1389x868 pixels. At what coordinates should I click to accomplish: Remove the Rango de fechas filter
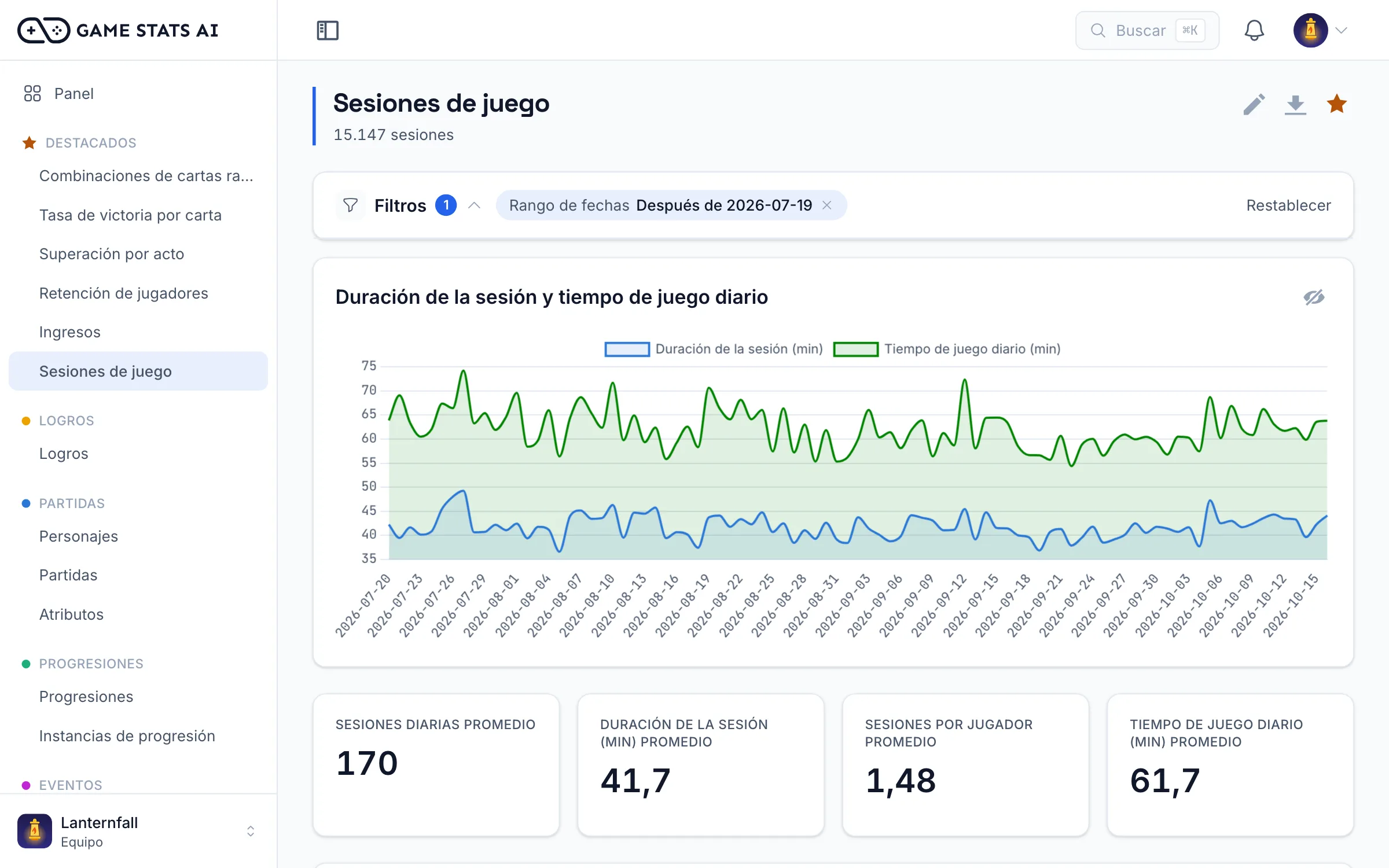pyautogui.click(x=827, y=205)
